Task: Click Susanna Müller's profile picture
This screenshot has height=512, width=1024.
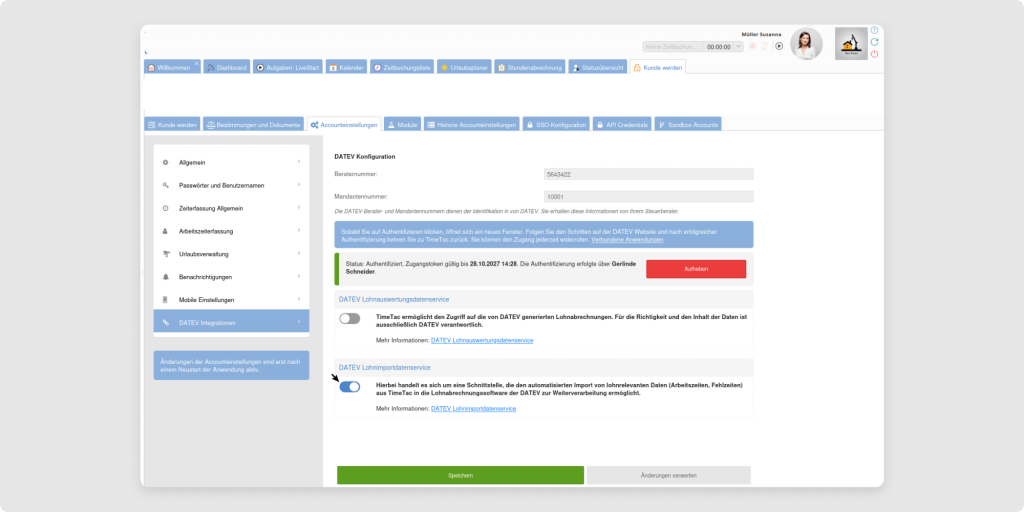Action: pos(806,44)
